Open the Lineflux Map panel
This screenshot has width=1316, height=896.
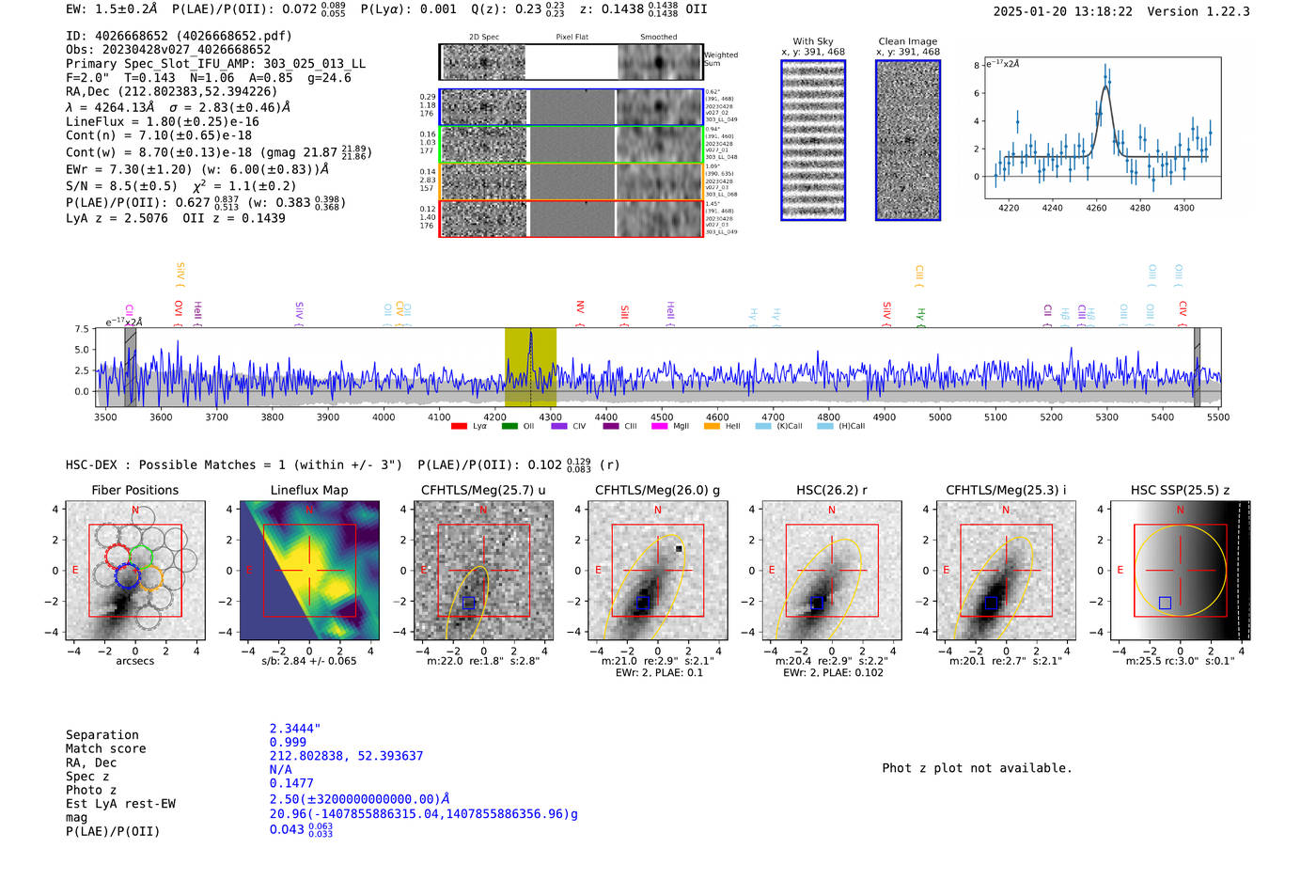[309, 570]
